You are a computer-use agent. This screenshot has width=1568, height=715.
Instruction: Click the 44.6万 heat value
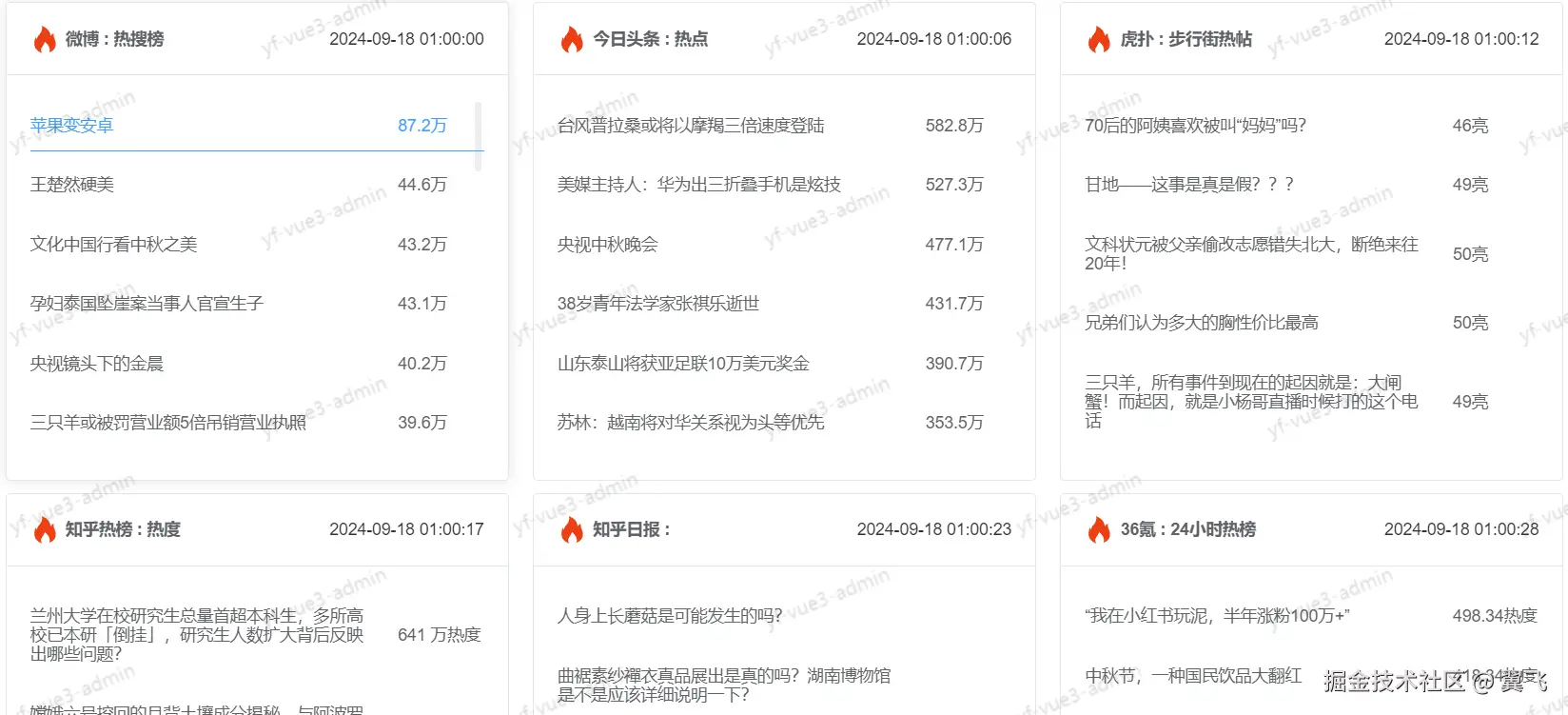tap(422, 185)
